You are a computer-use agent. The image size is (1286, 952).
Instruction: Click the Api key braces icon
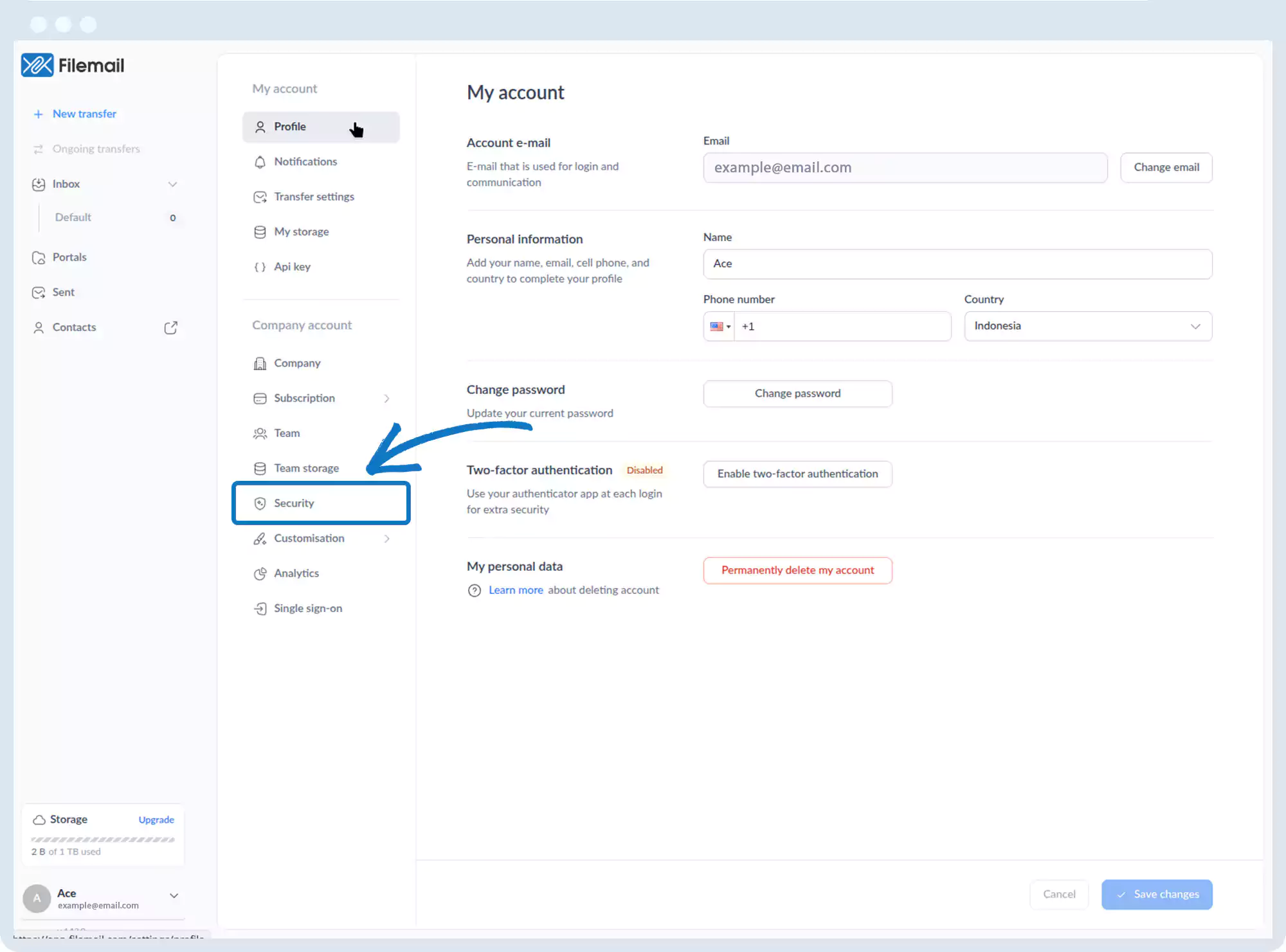click(260, 267)
